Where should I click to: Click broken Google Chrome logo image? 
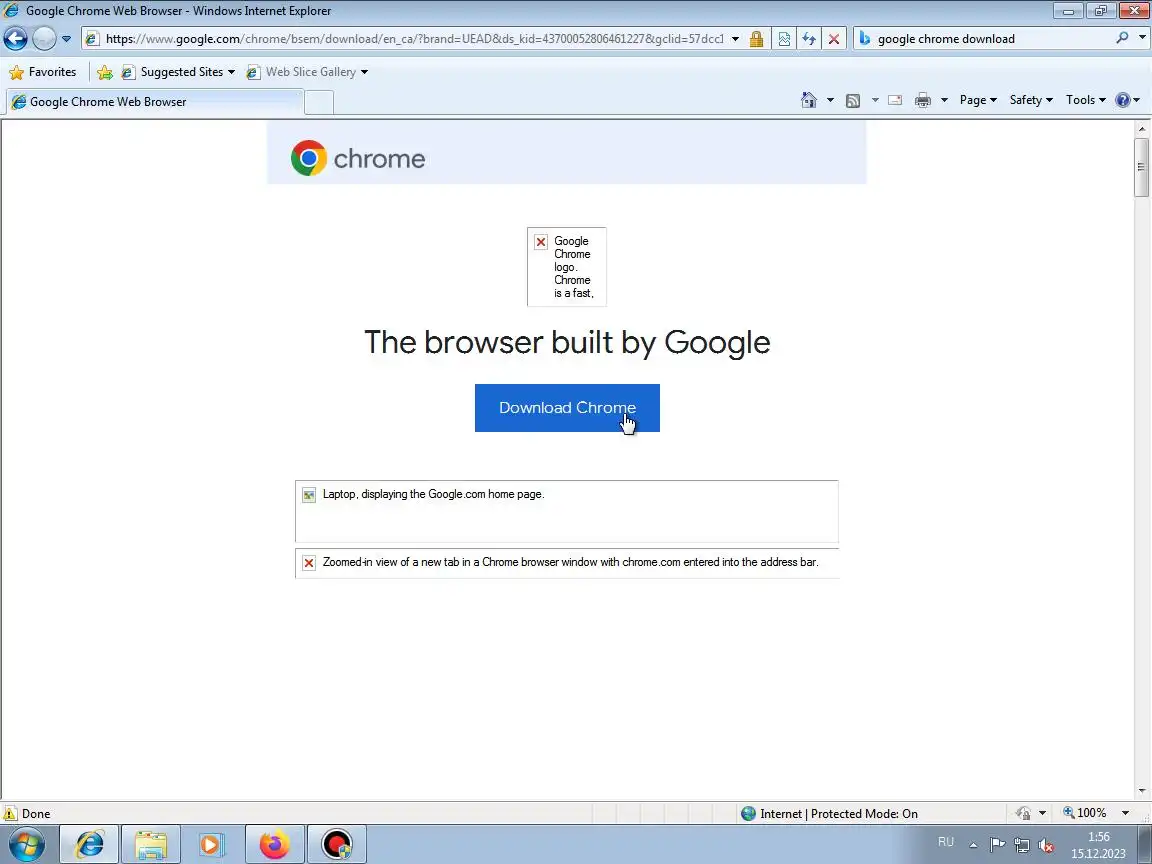566,267
